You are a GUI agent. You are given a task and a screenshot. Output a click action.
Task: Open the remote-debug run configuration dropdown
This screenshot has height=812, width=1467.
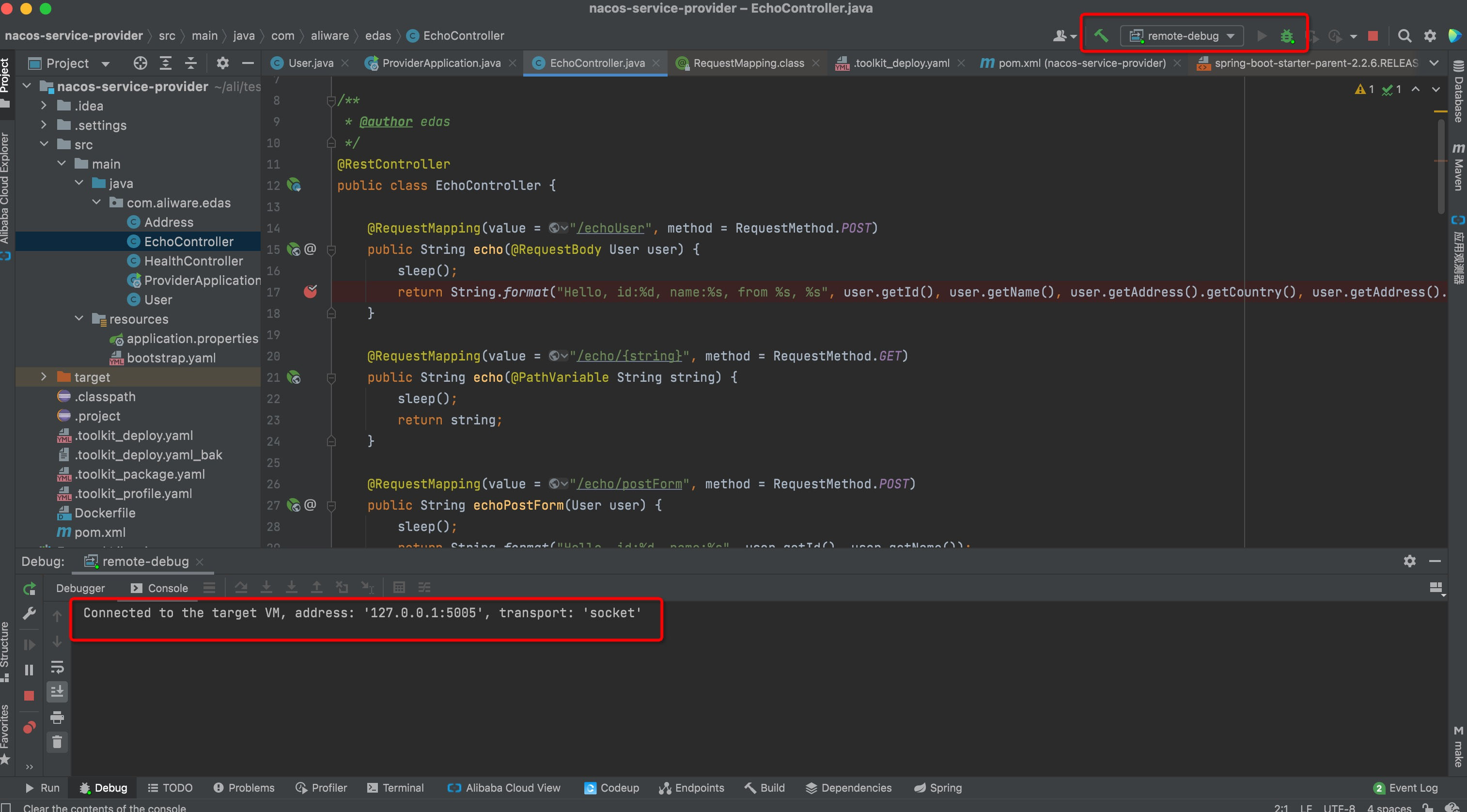(x=1182, y=36)
